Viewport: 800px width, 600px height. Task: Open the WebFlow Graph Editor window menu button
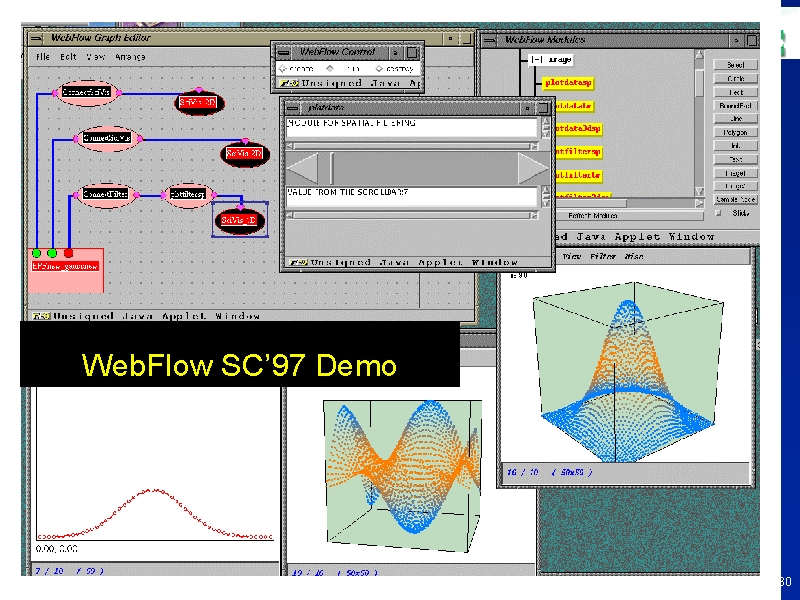click(36, 39)
